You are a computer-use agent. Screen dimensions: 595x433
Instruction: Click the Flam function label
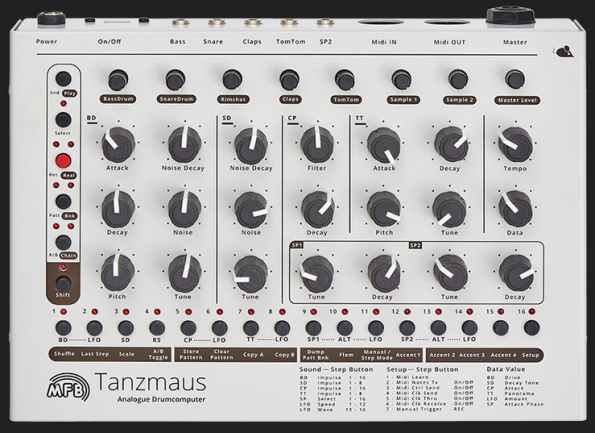(346, 355)
